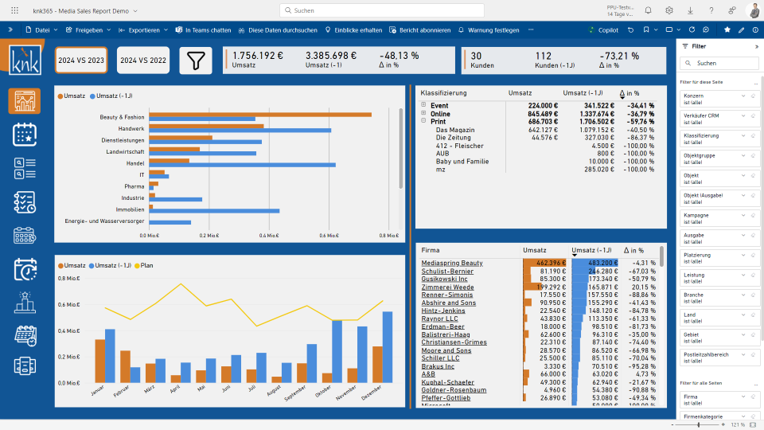
Task: Expand the Ausgabe filter card chevron
Action: tap(743, 235)
